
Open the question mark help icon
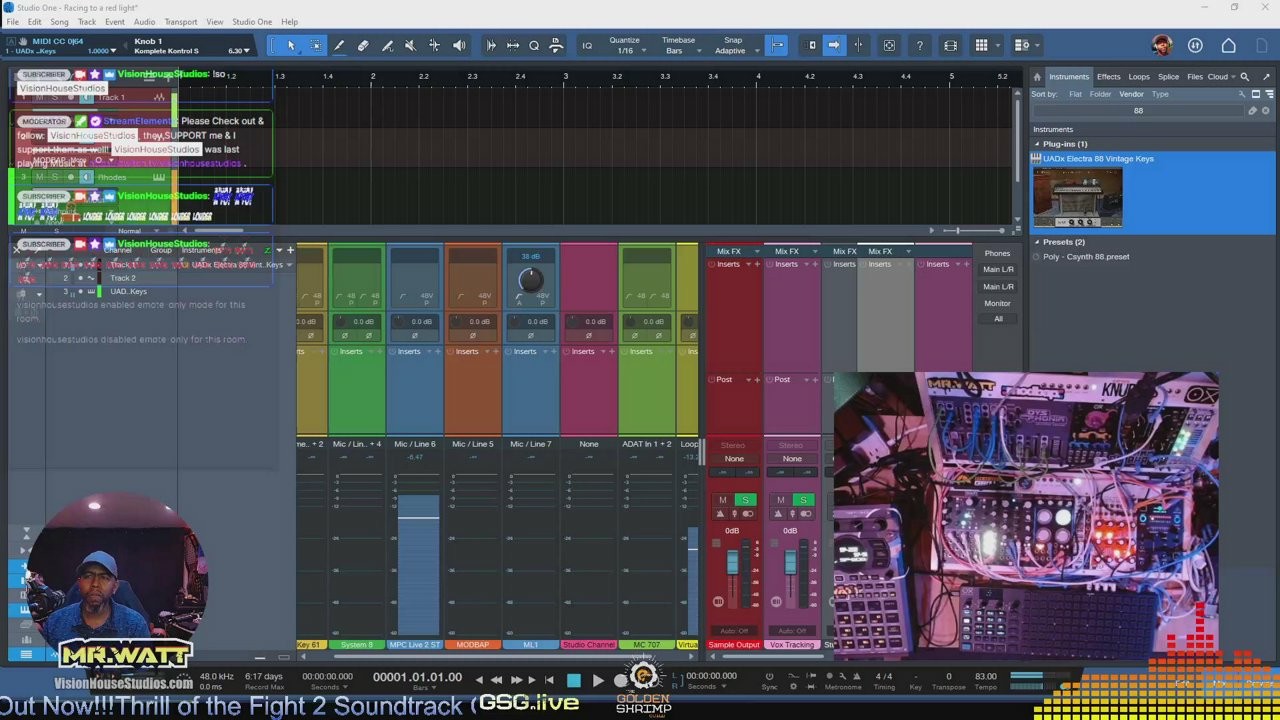click(919, 45)
